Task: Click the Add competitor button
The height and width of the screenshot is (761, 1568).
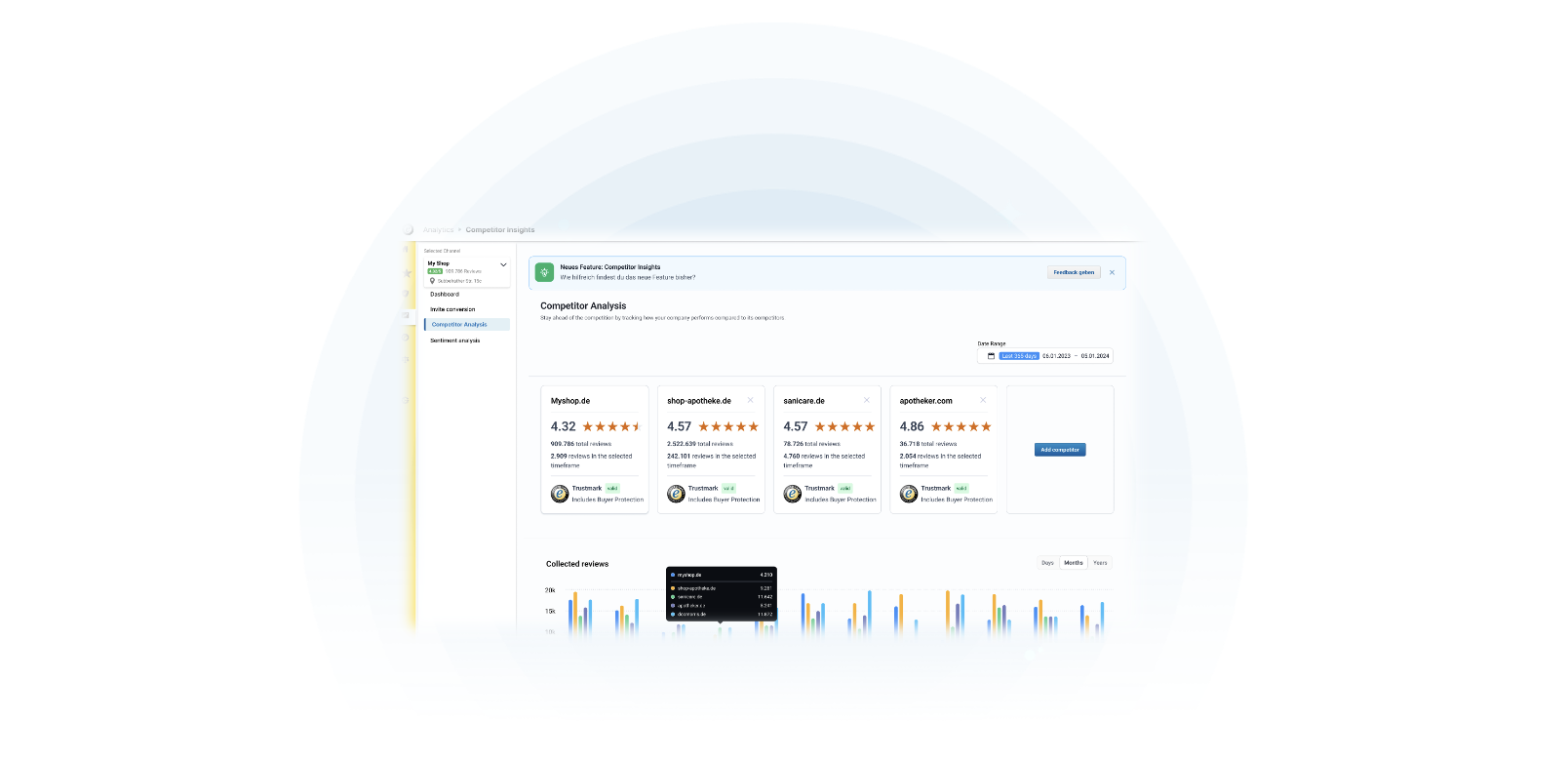Action: (1060, 450)
